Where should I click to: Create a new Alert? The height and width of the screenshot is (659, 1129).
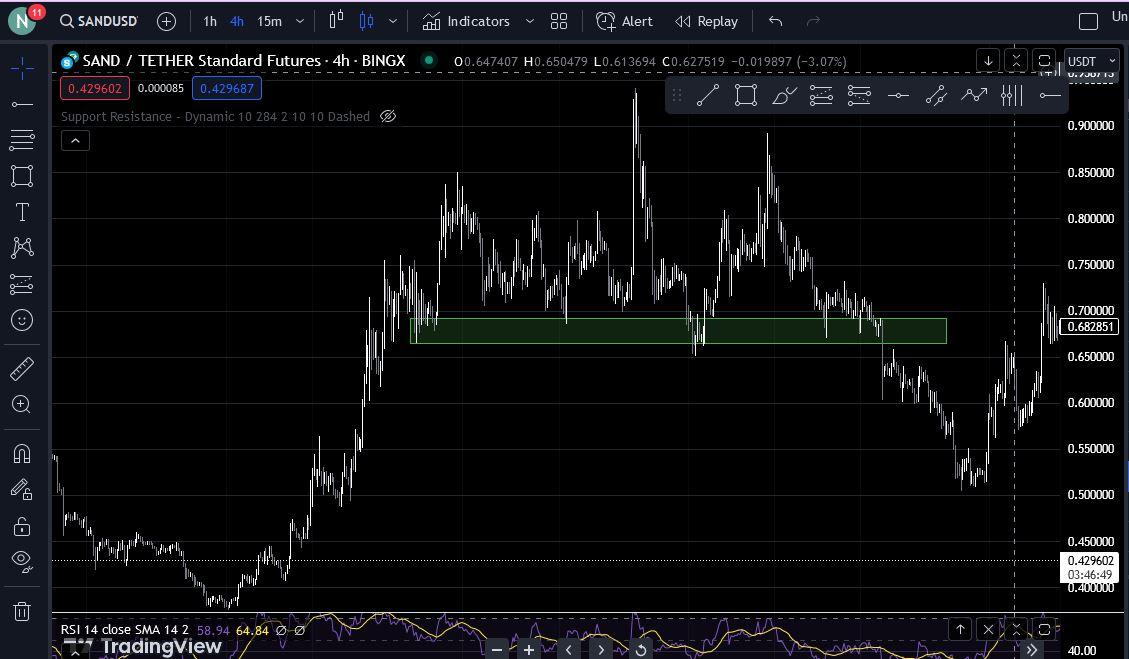624,22
